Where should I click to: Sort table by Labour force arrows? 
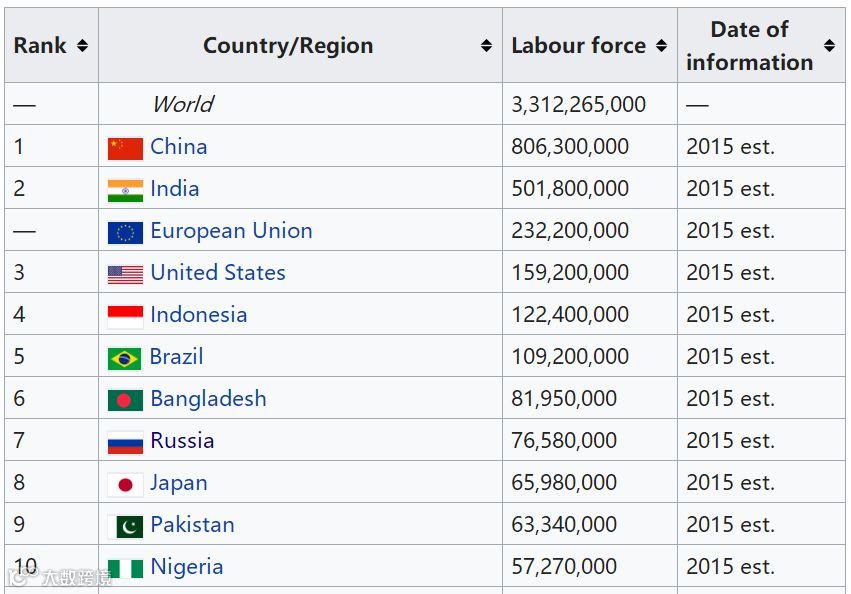coord(661,46)
